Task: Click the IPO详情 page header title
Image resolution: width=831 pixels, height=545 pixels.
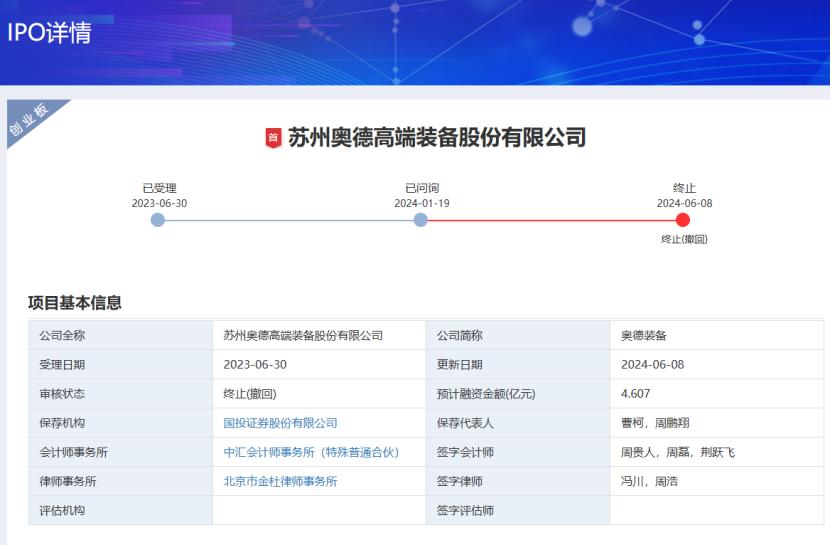Action: tap(49, 33)
